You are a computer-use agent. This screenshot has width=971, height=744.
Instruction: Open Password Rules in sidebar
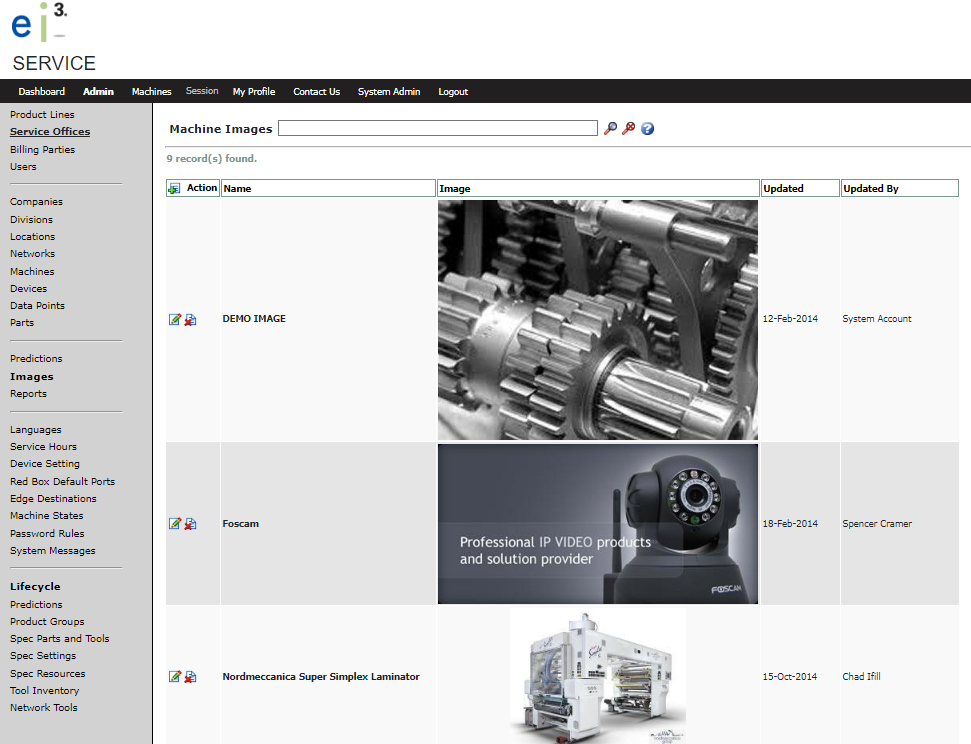47,533
